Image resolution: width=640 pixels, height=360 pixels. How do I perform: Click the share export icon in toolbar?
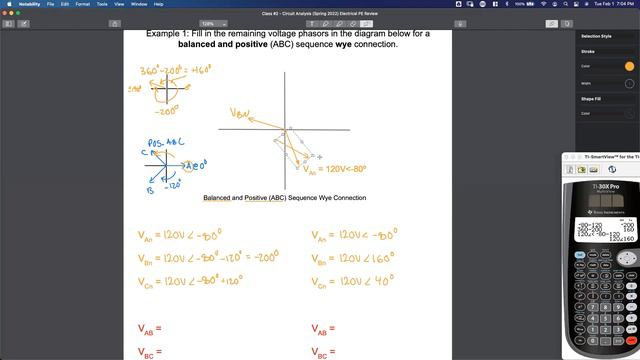click(115, 24)
